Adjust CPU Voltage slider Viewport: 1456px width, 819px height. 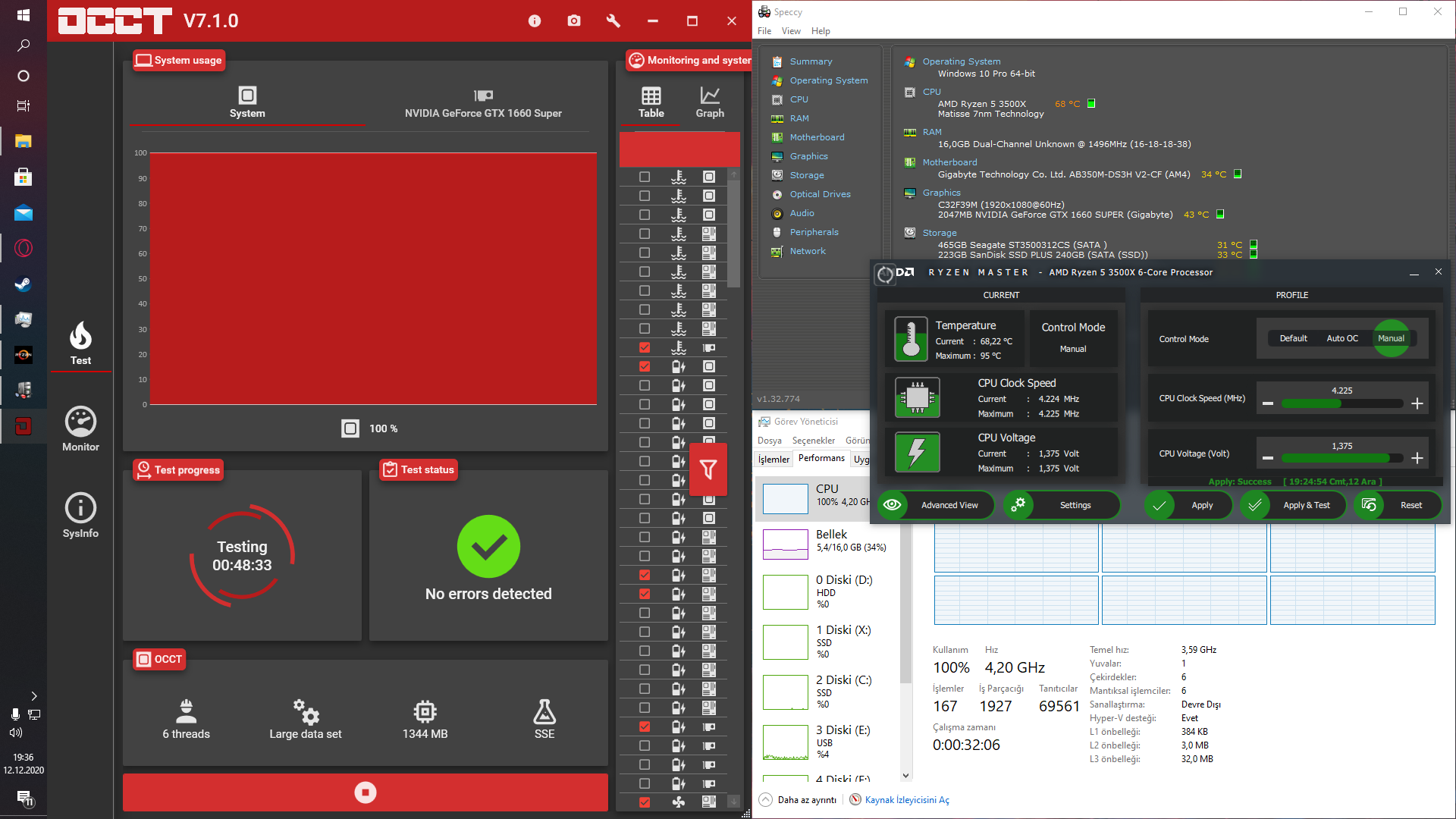[x=1341, y=458]
